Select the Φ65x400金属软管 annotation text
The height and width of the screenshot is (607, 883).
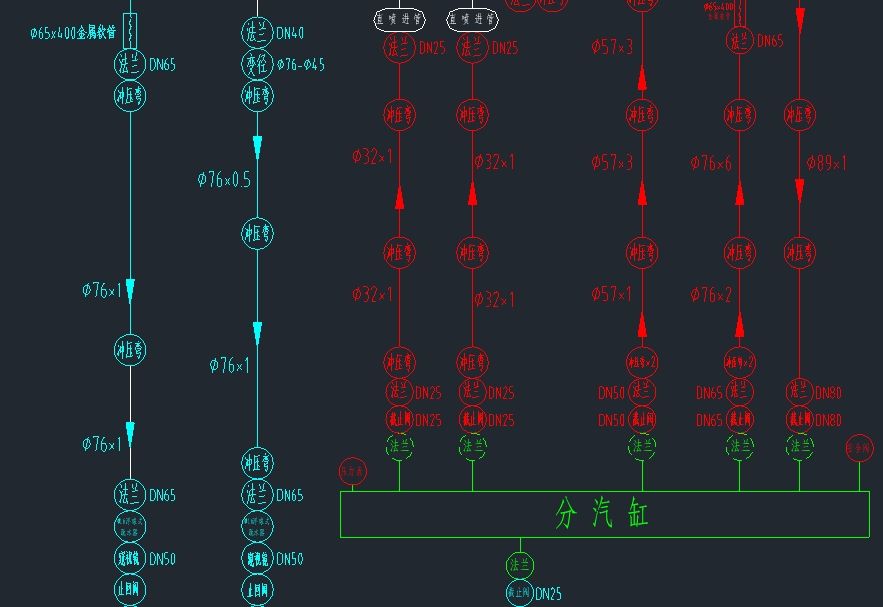point(73,33)
